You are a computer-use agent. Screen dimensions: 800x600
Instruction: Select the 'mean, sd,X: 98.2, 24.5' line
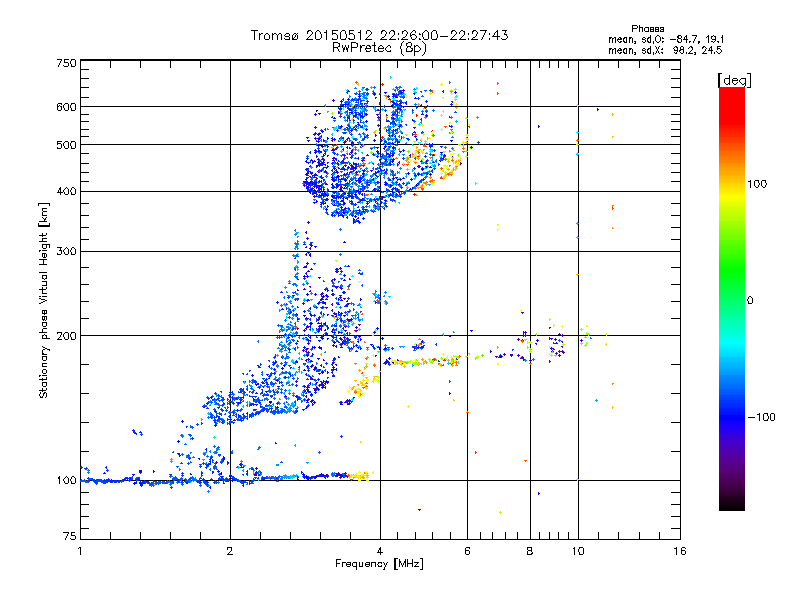(x=665, y=50)
